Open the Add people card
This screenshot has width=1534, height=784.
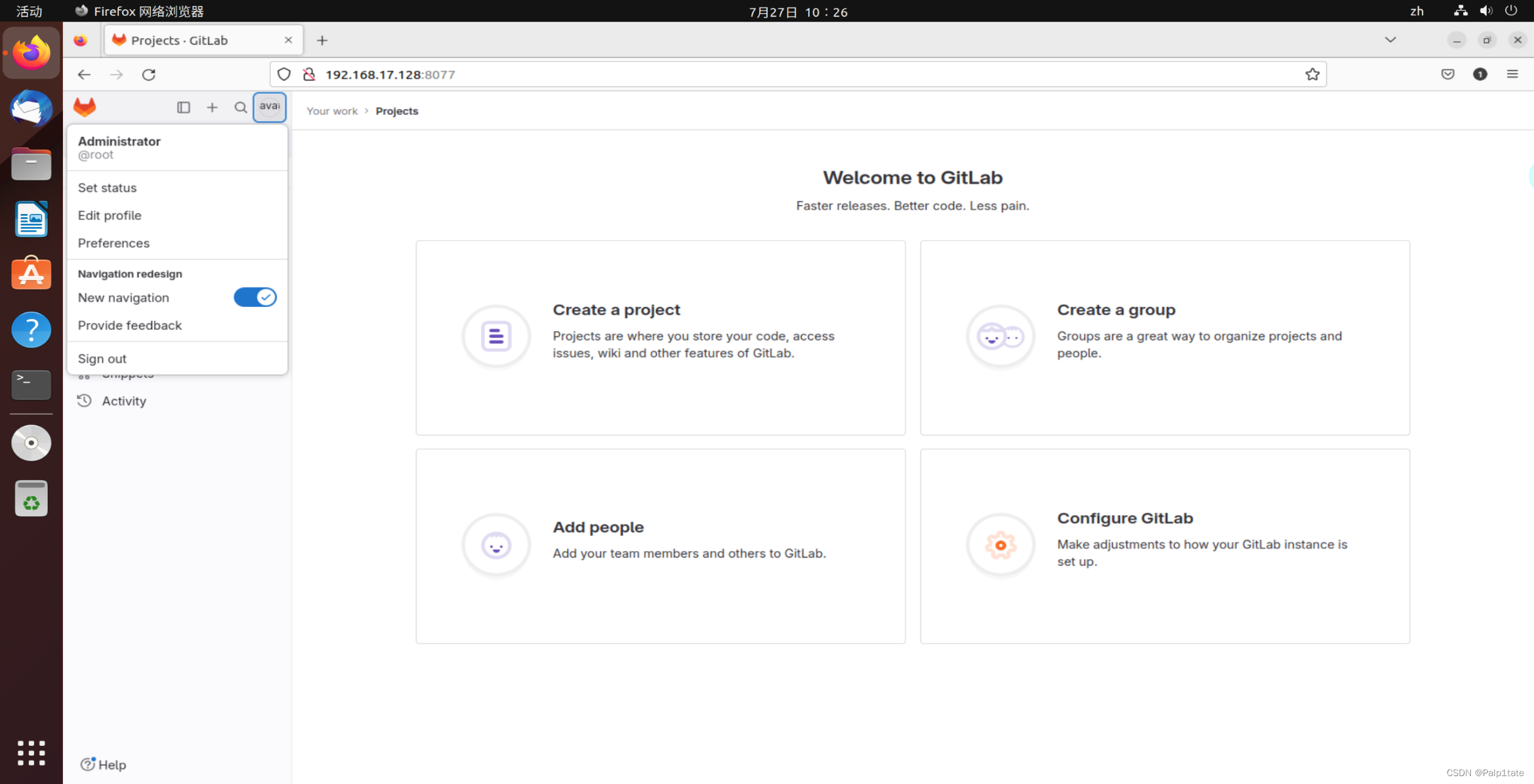661,547
